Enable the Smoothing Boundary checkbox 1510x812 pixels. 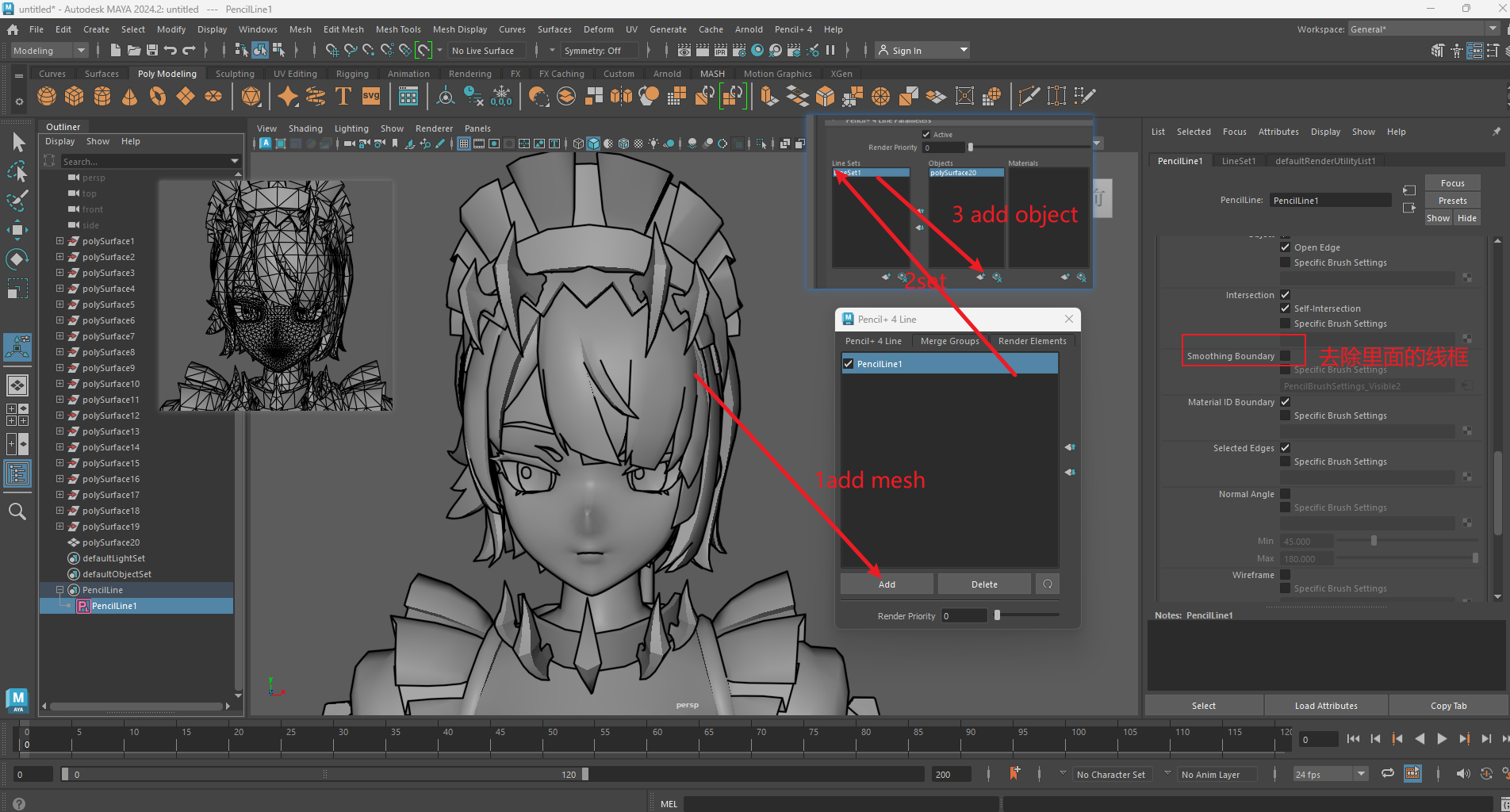coord(1285,356)
